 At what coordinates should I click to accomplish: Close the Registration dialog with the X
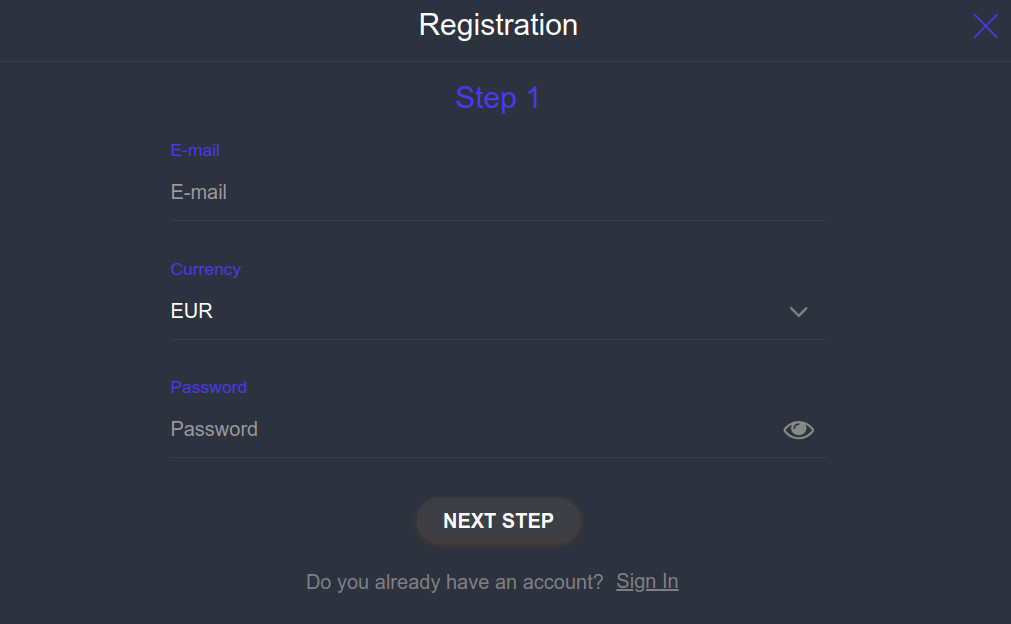(x=985, y=27)
